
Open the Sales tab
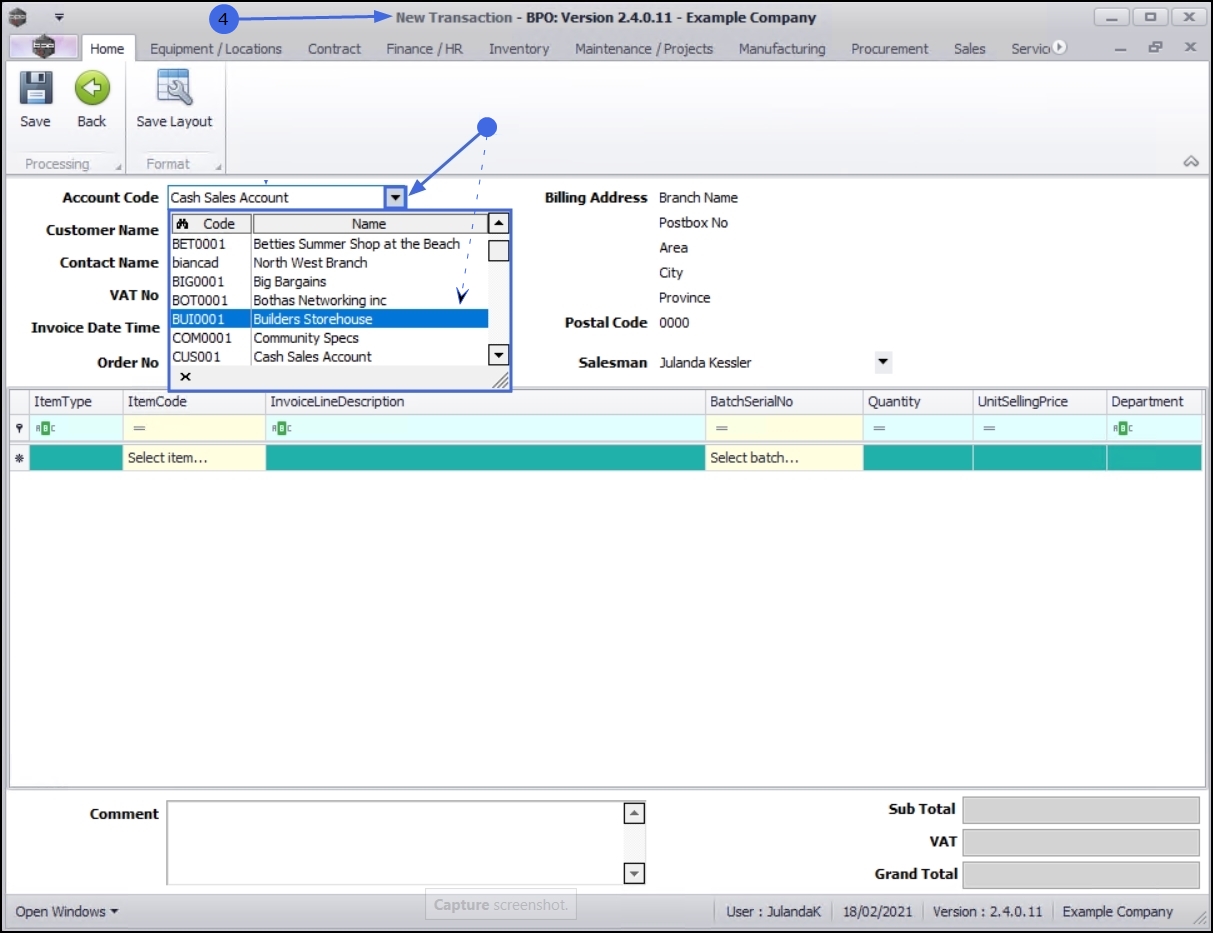(x=969, y=48)
